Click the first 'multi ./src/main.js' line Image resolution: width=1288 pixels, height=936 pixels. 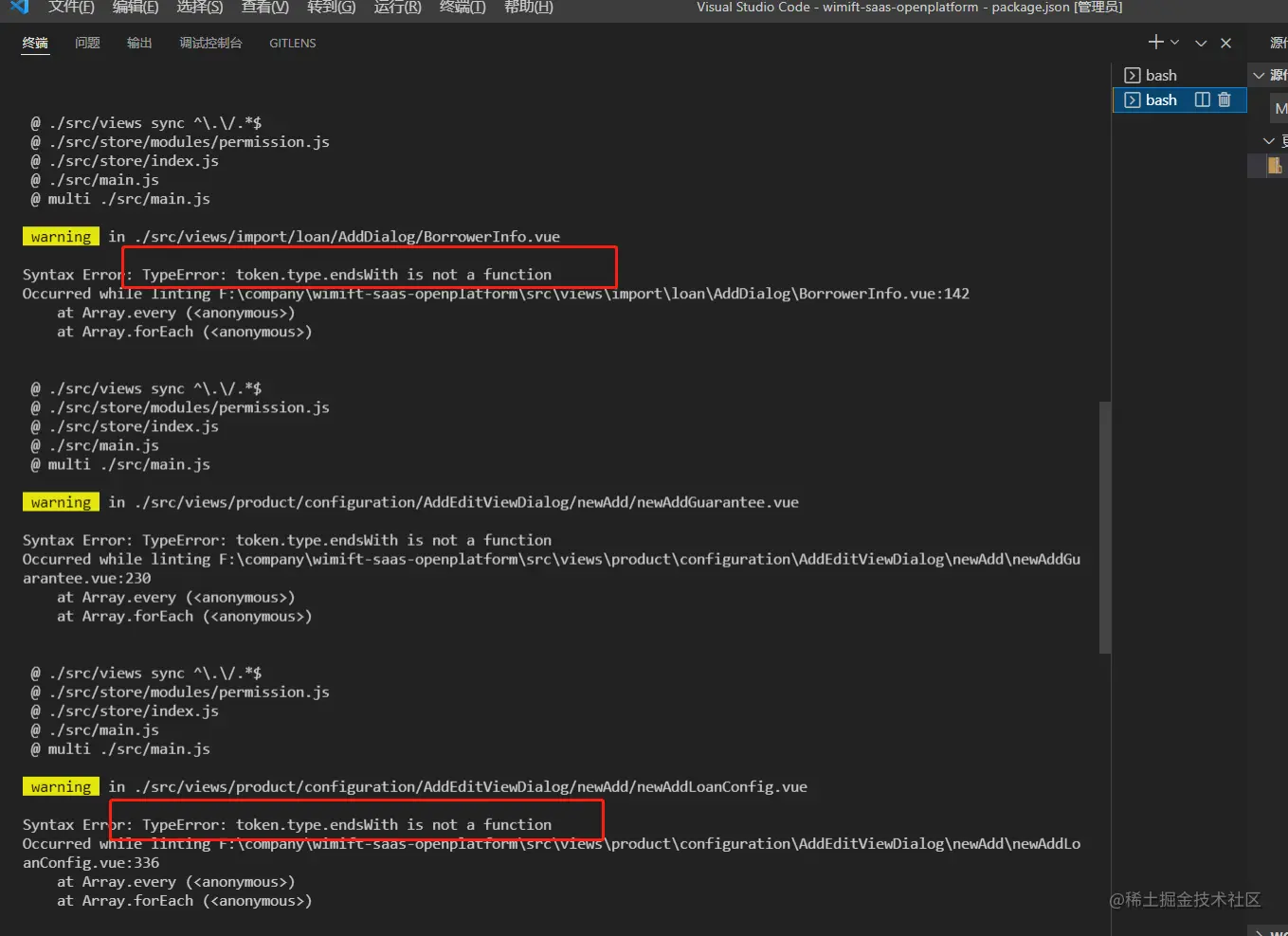(120, 199)
